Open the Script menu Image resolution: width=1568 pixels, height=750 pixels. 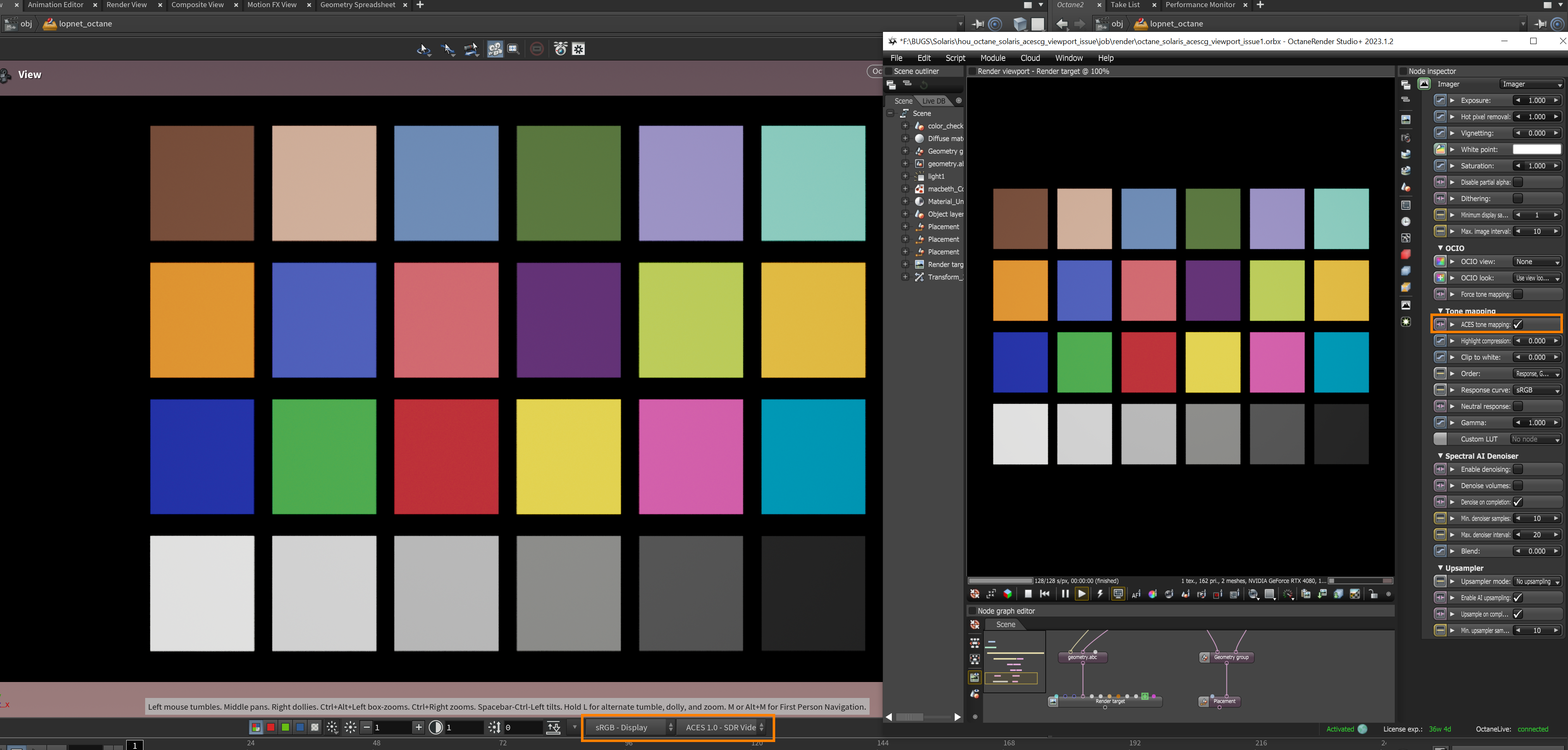(956, 58)
